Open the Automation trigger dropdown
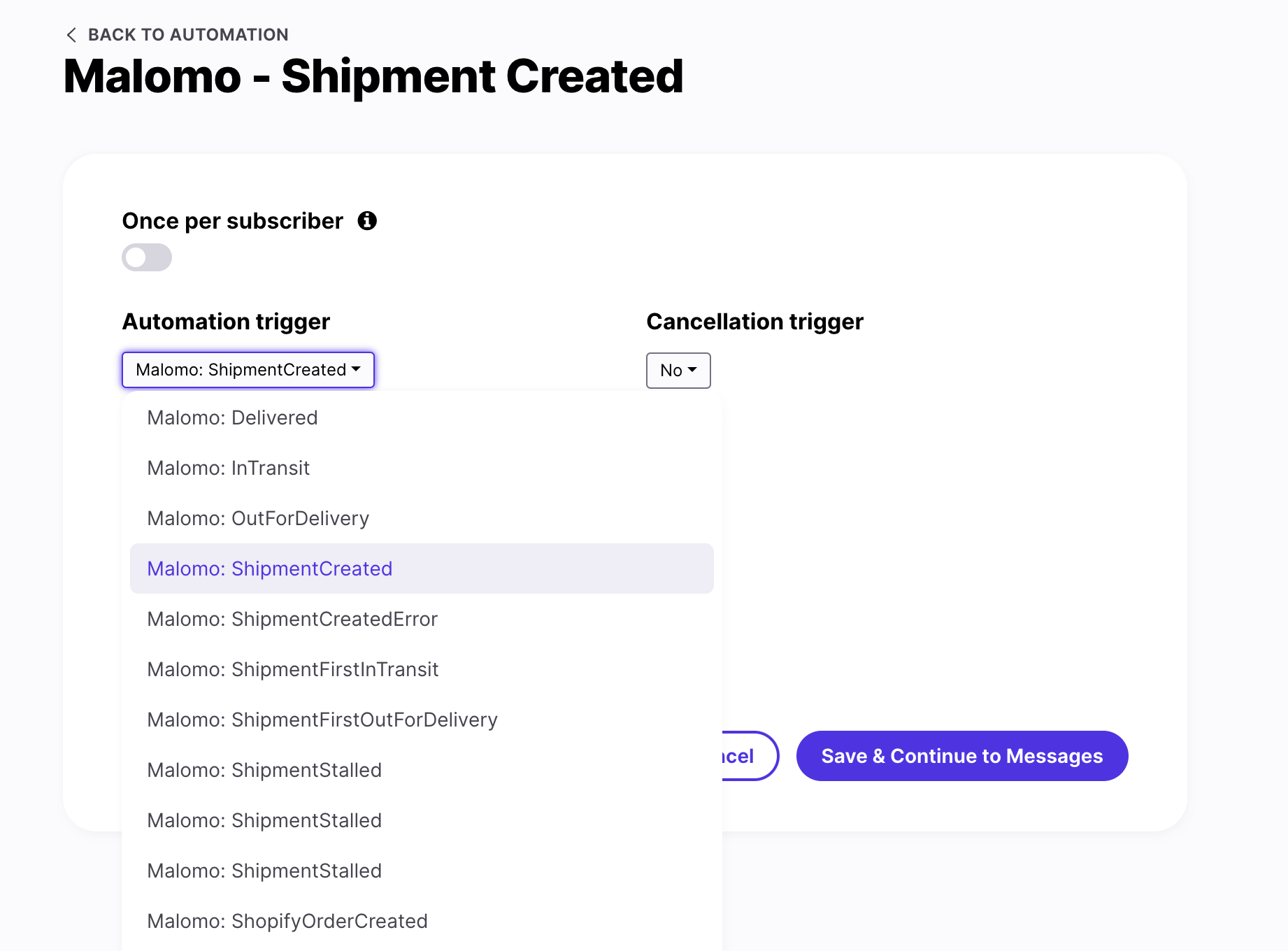The image size is (1288, 951). (x=248, y=370)
